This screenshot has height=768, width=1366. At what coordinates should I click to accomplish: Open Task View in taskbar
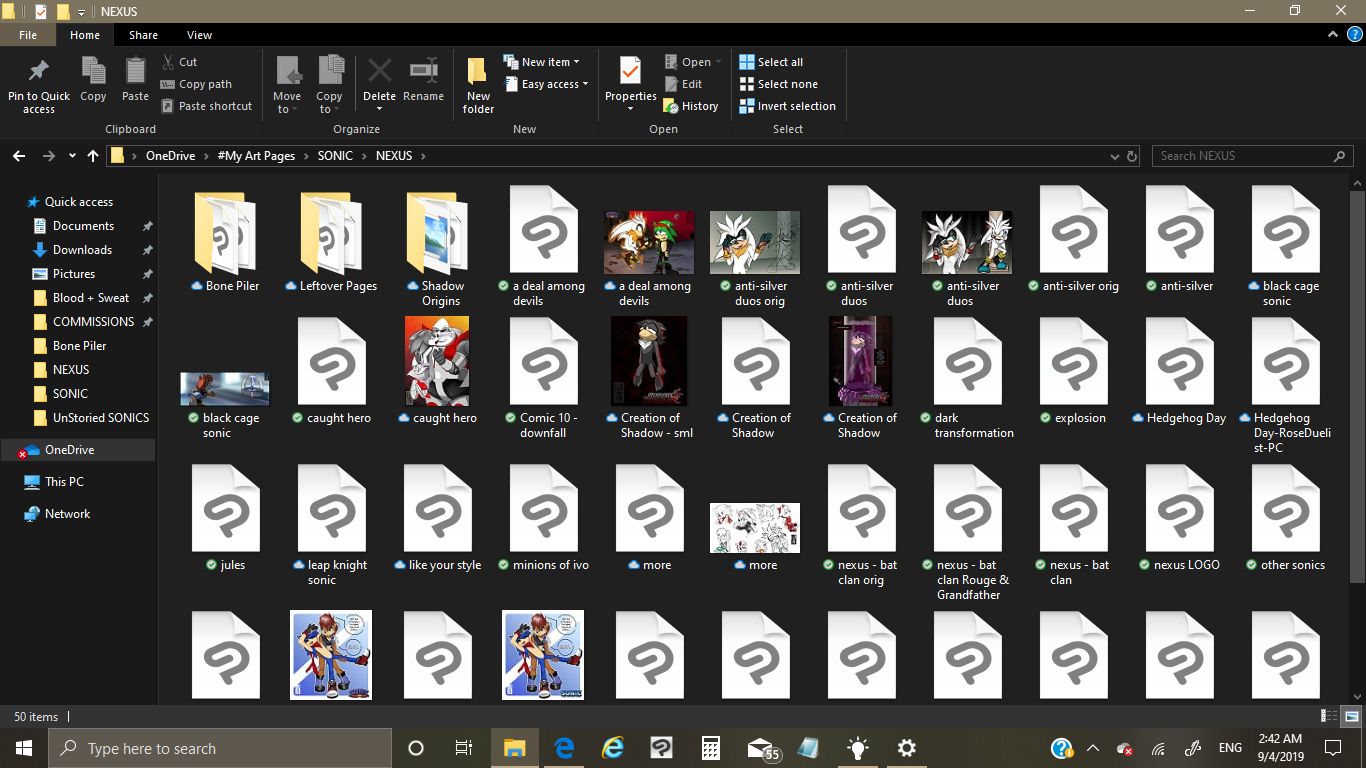point(464,748)
